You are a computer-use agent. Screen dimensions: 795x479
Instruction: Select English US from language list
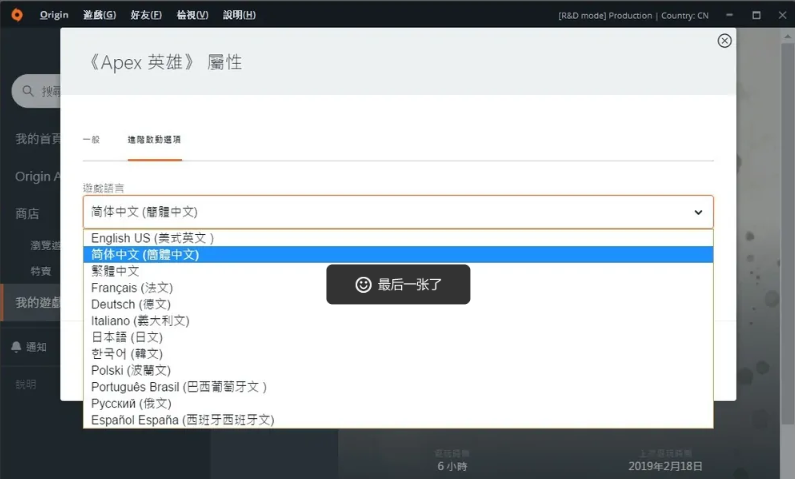(152, 238)
